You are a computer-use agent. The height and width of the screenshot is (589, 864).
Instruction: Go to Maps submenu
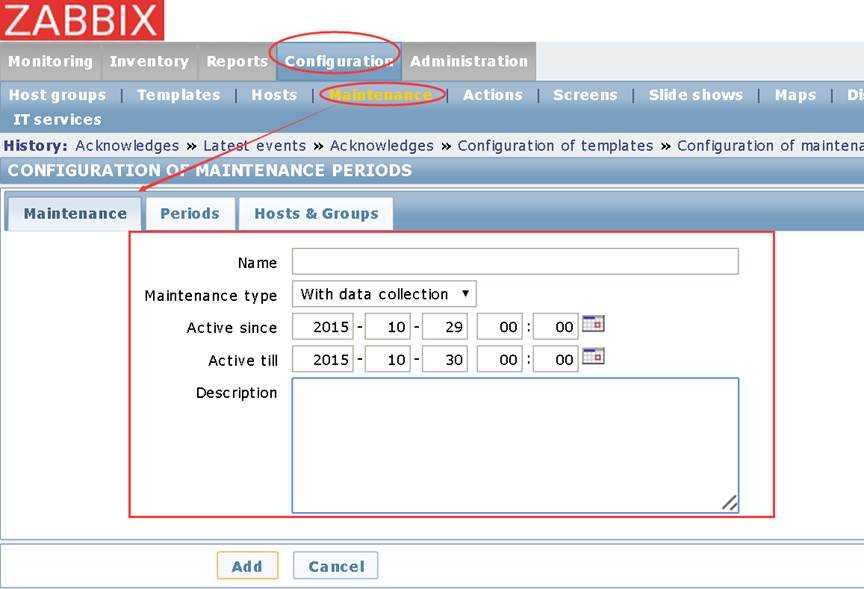pos(795,95)
